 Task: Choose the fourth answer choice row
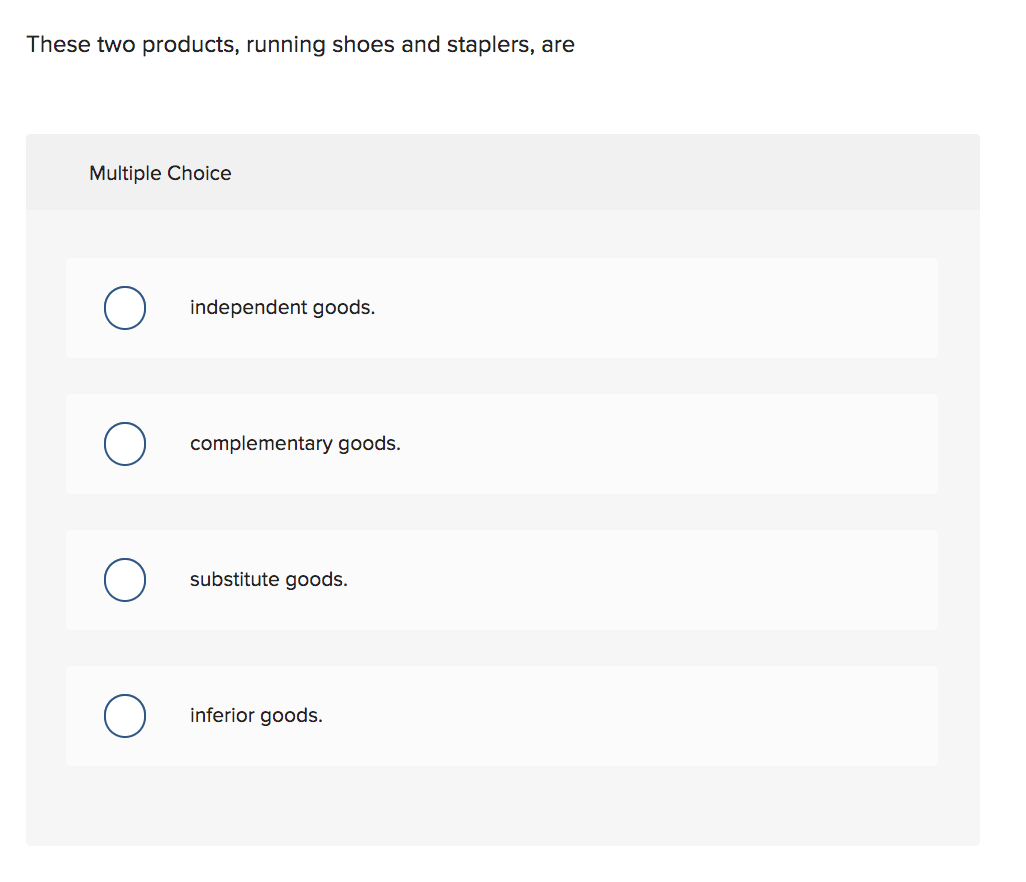500,716
